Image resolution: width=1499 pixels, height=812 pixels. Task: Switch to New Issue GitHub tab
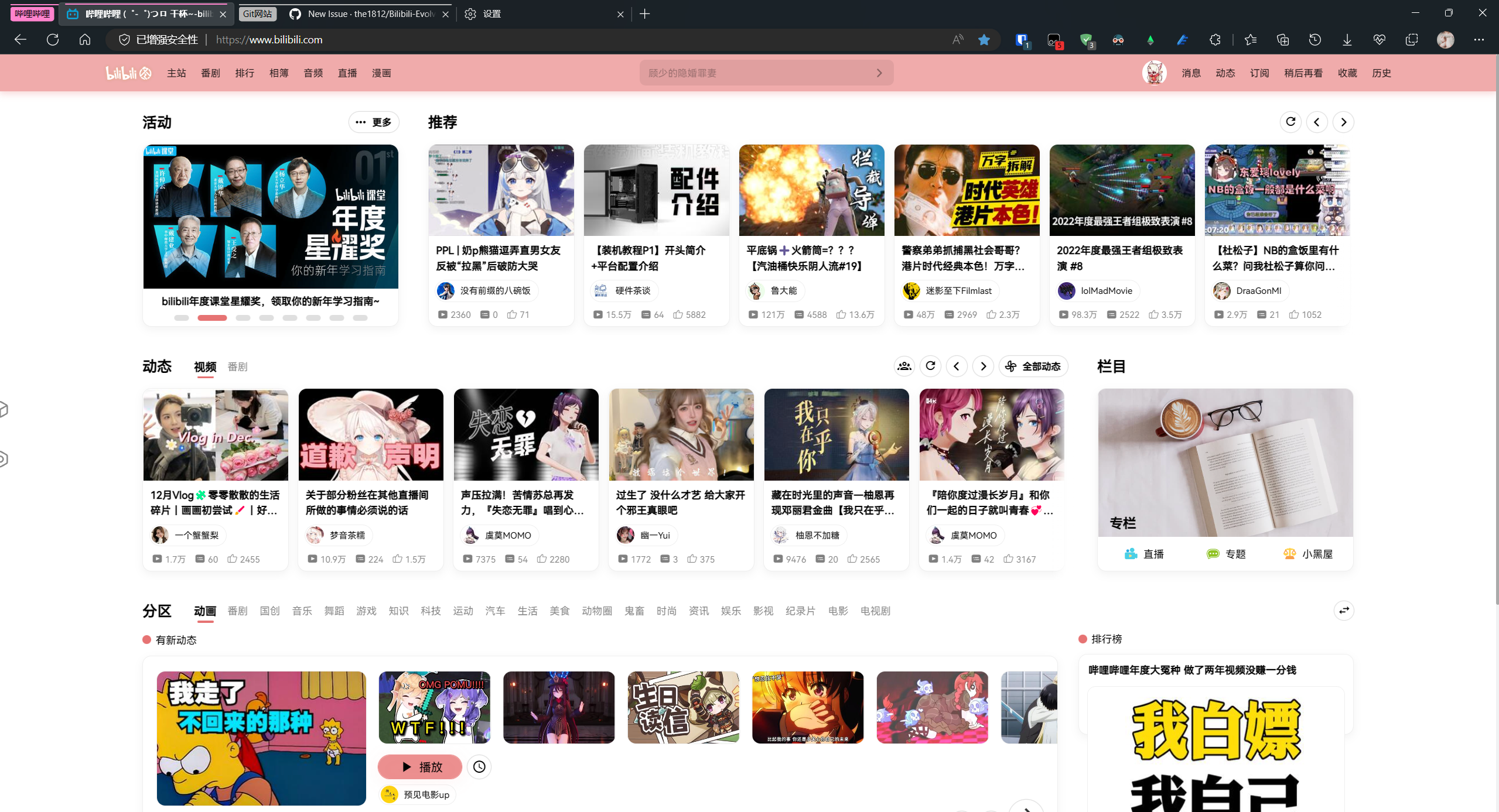click(x=371, y=13)
